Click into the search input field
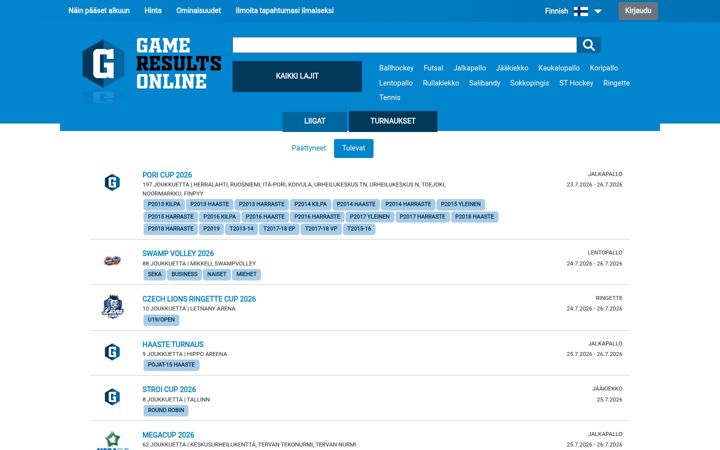Image resolution: width=720 pixels, height=450 pixels. [405, 45]
